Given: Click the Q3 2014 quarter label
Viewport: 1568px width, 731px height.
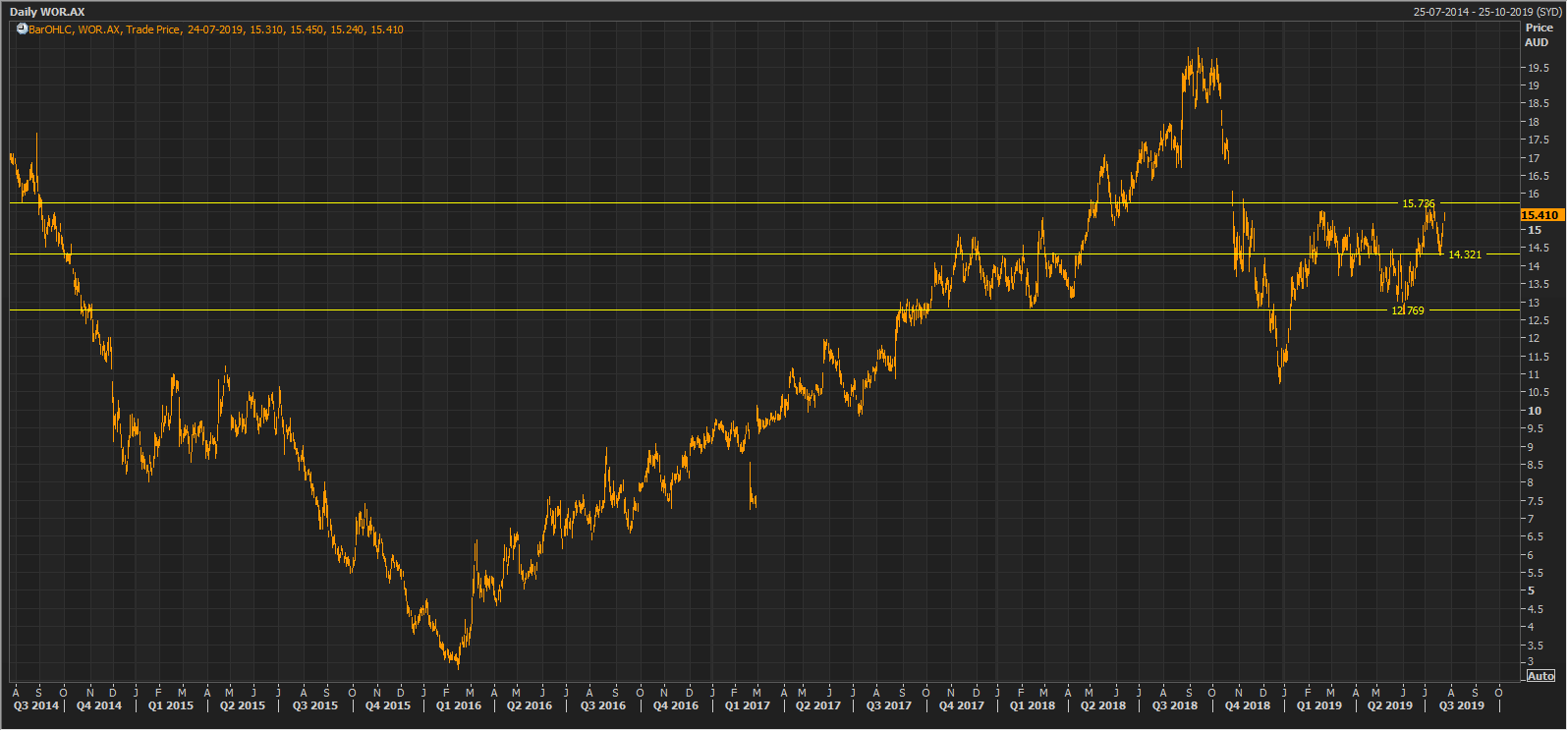Looking at the screenshot, I should point(35,705).
